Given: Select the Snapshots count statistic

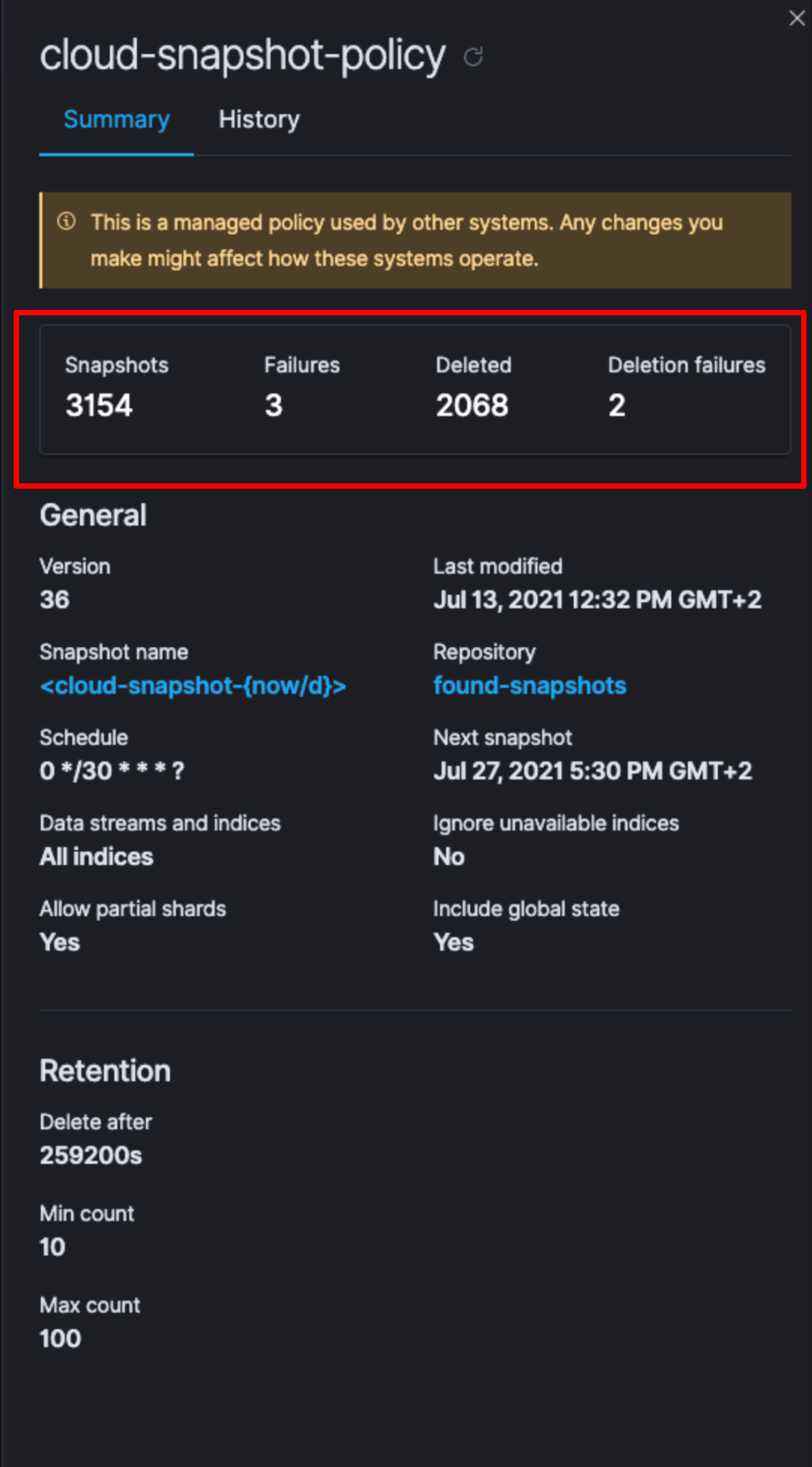Looking at the screenshot, I should coord(100,405).
